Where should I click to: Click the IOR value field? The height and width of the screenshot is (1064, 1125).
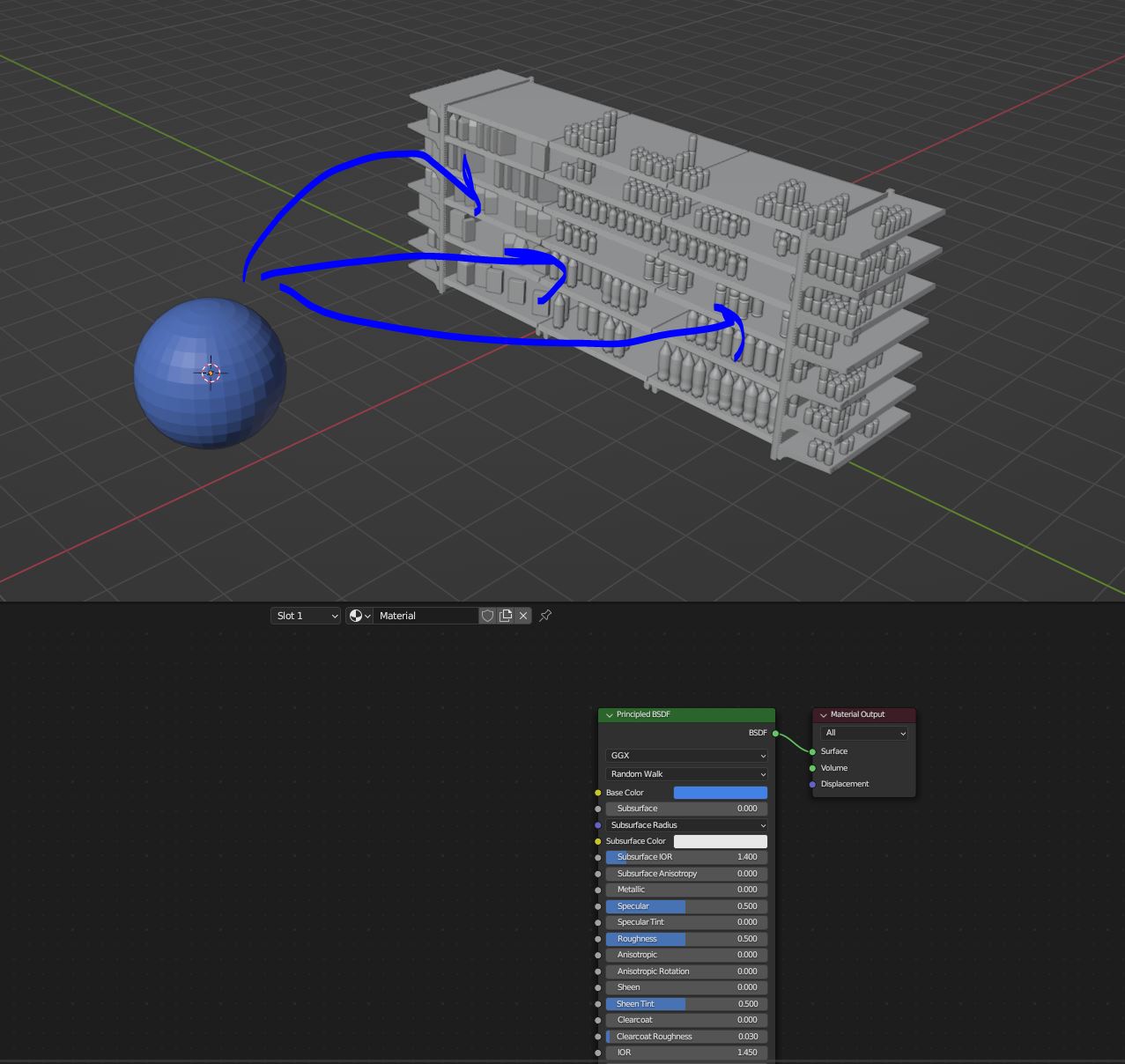click(686, 1053)
